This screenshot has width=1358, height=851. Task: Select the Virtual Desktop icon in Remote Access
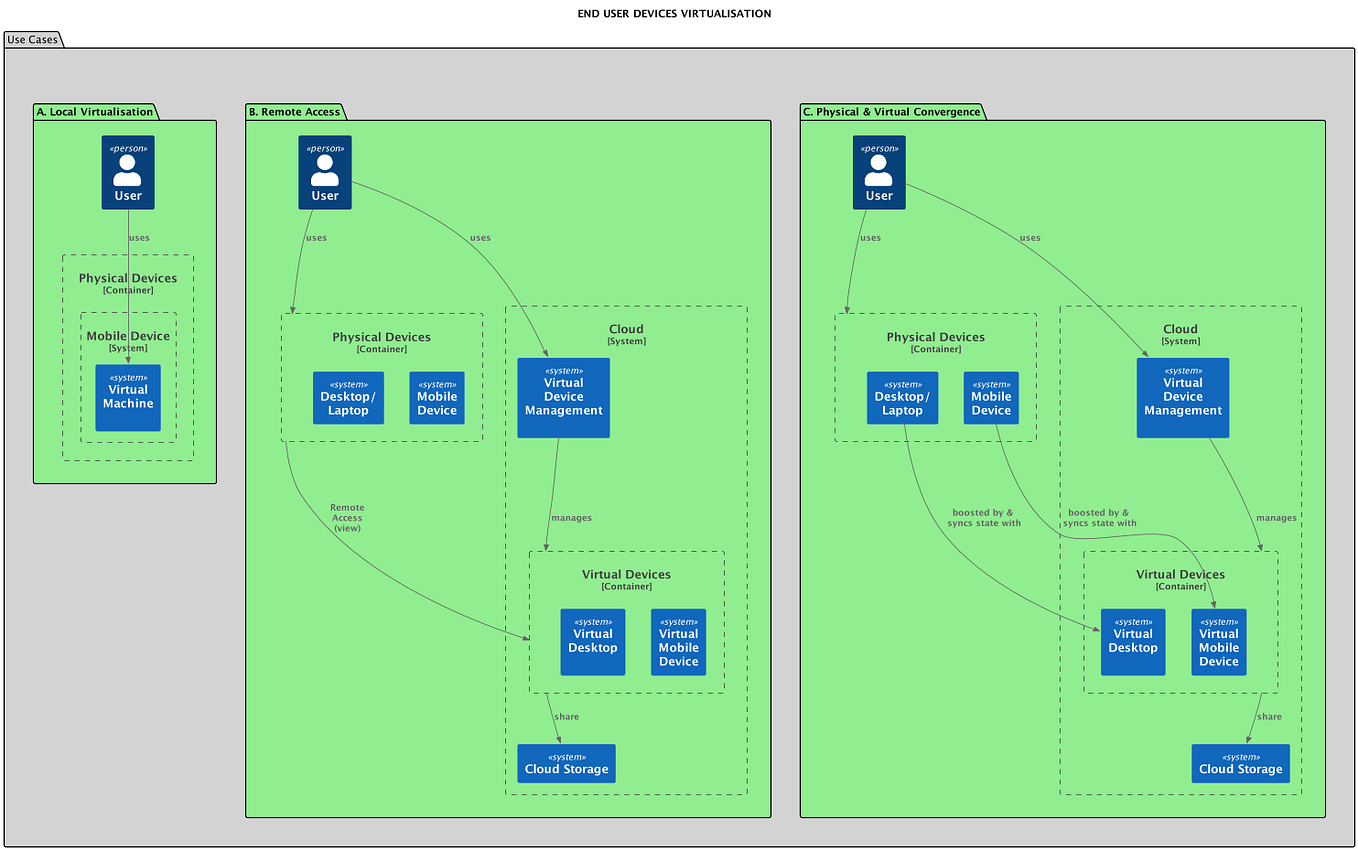[592, 642]
